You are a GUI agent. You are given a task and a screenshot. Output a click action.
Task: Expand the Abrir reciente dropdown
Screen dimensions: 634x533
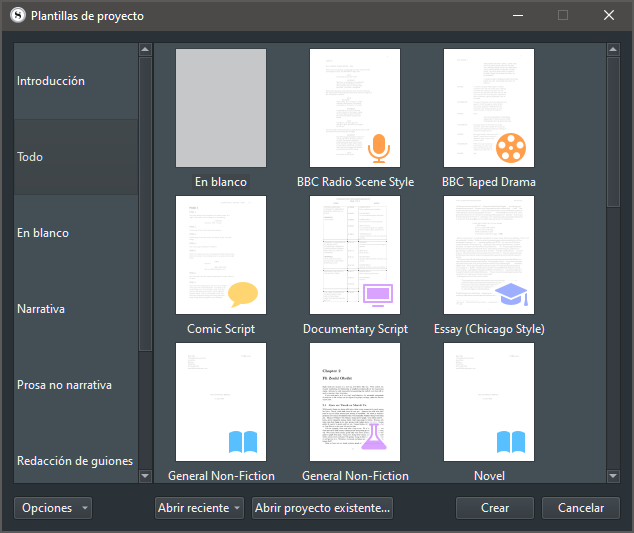coord(199,508)
